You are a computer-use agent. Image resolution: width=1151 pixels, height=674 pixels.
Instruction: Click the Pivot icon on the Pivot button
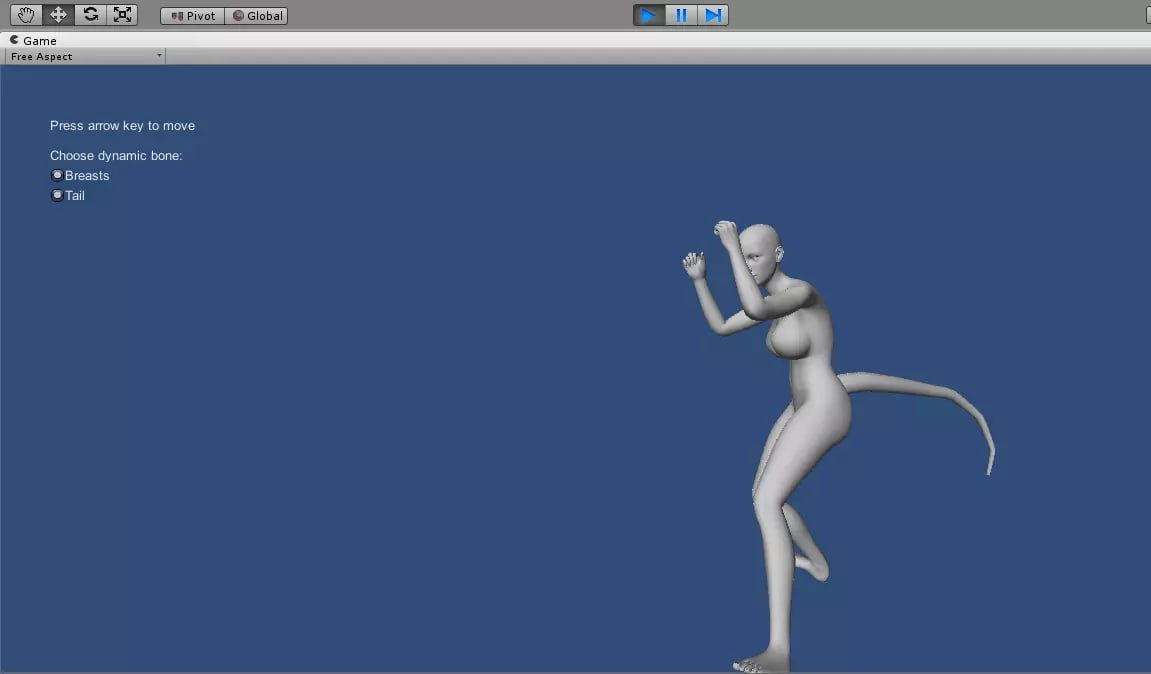(x=177, y=15)
